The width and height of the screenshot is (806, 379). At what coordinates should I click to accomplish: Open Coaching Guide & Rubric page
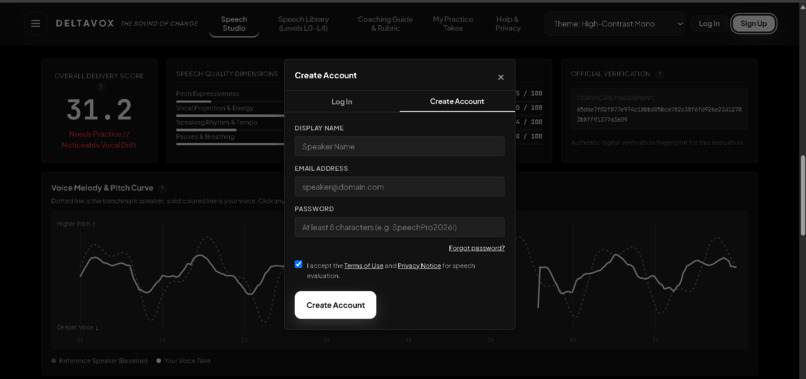point(385,24)
